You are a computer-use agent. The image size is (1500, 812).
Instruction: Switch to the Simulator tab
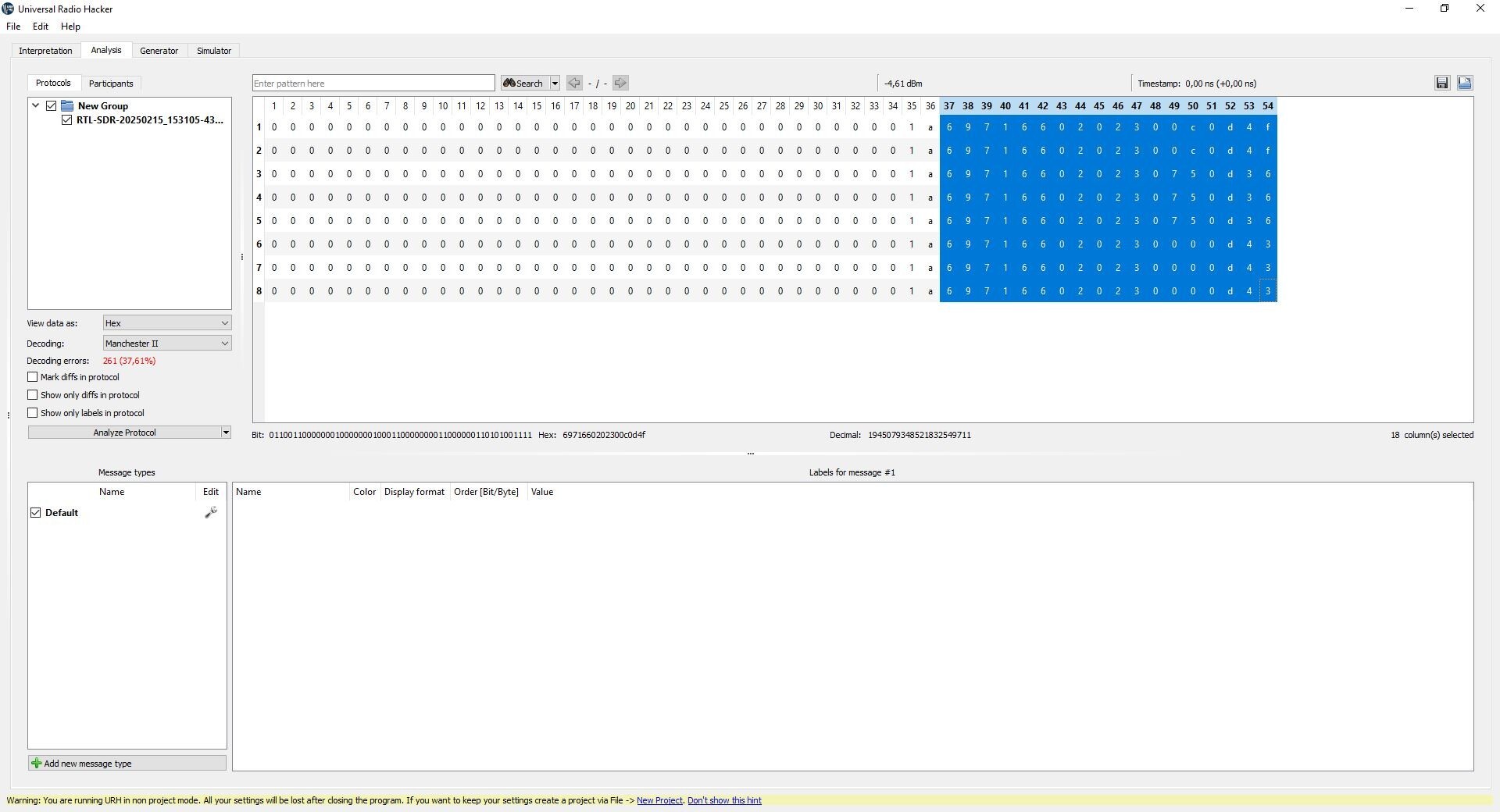pos(214,51)
